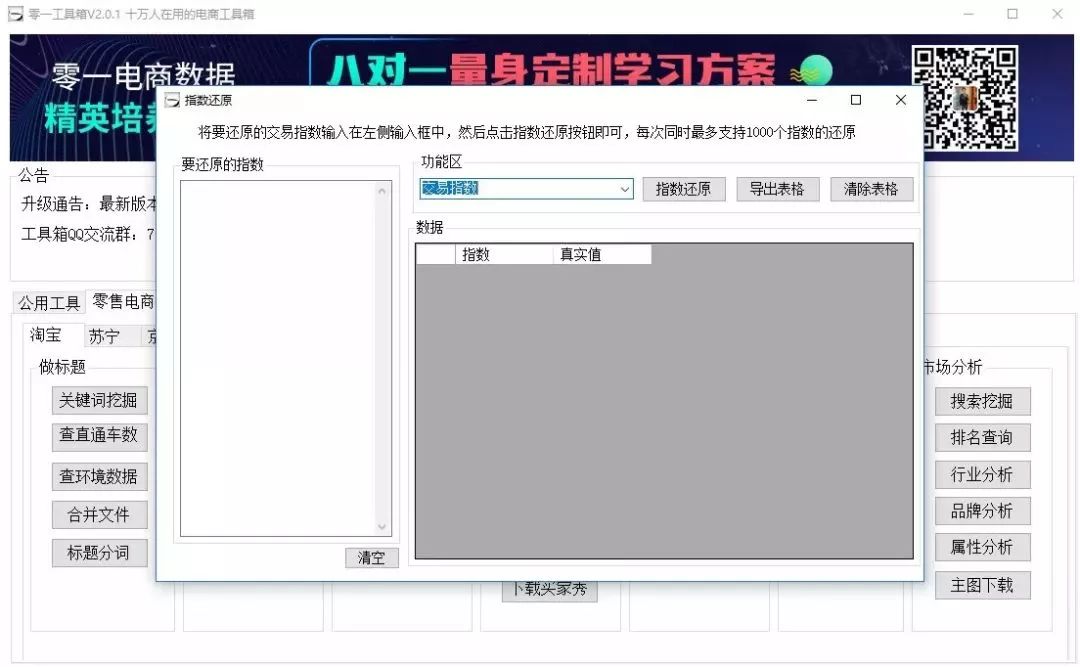The image size is (1080, 667).
Task: Open the 交易指数 type dropdown
Action: (x=626, y=189)
